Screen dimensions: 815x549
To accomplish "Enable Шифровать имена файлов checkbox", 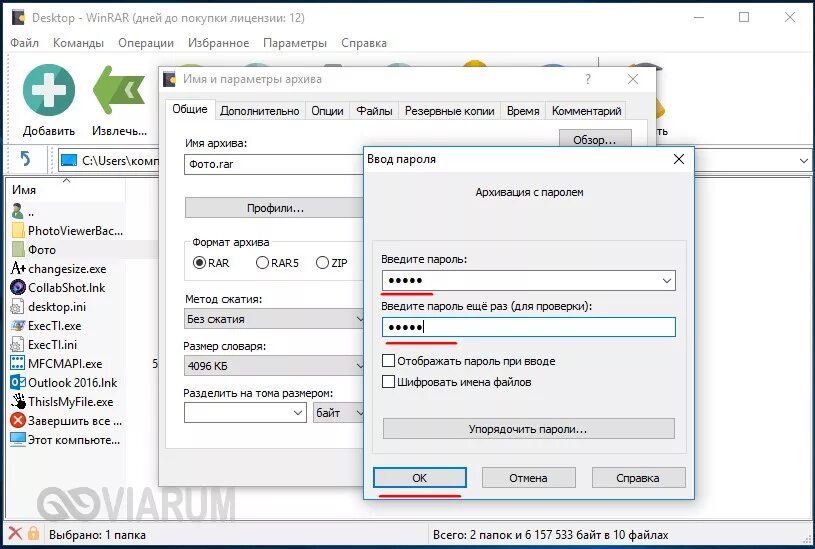I will click(388, 382).
